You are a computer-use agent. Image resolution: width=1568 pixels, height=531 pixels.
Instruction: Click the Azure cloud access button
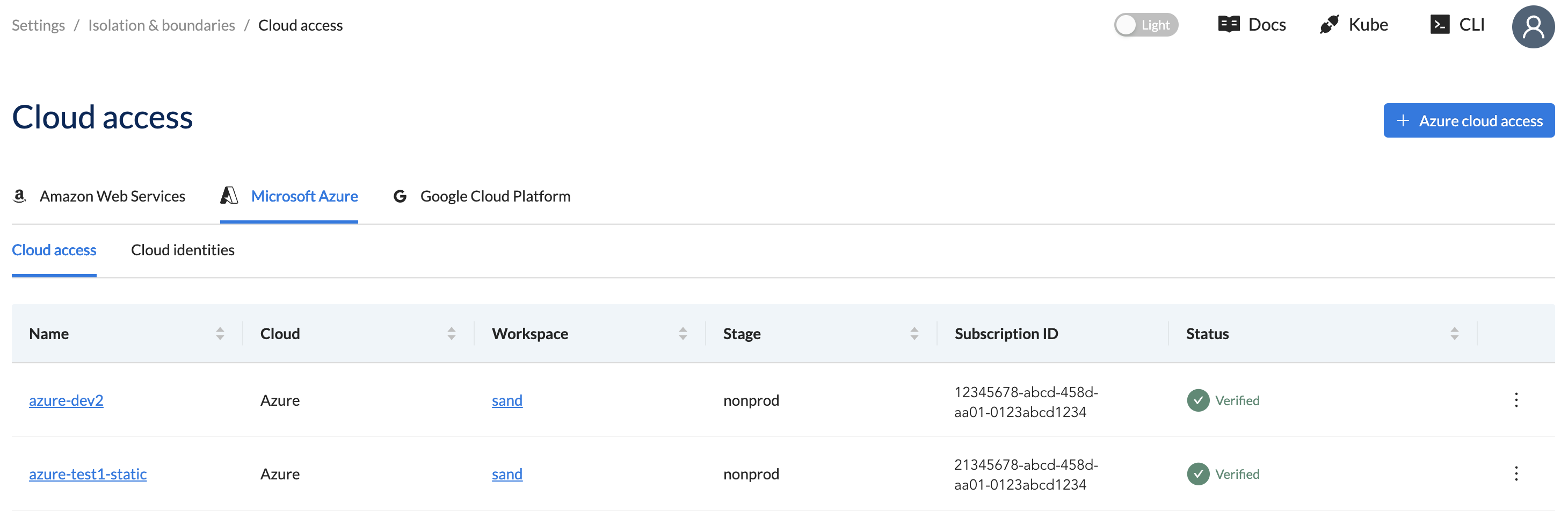(1468, 120)
